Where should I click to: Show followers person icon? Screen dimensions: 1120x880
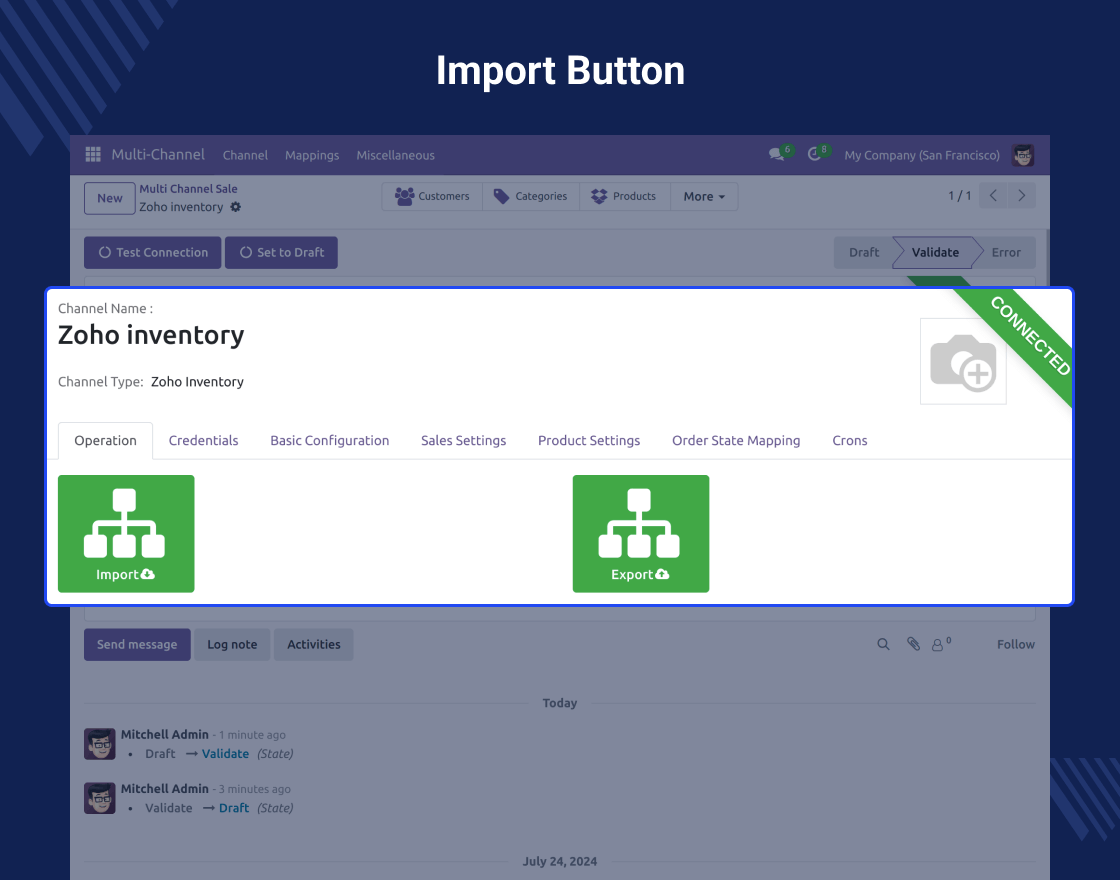tap(940, 644)
